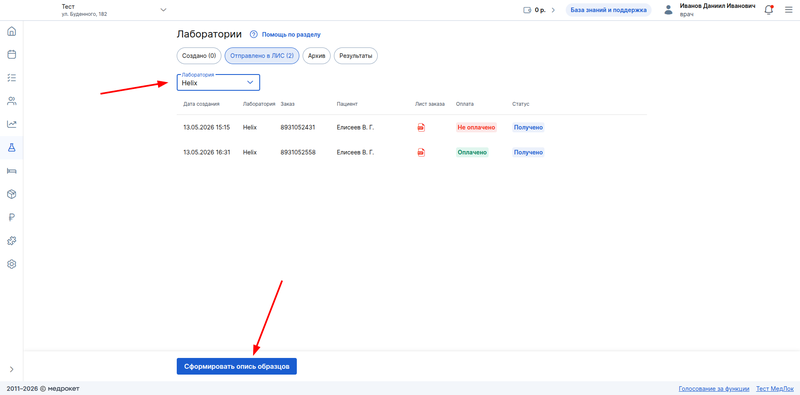The image size is (800, 395).
Task: Open order sheet PDF for order 8931052558
Action: pos(421,152)
